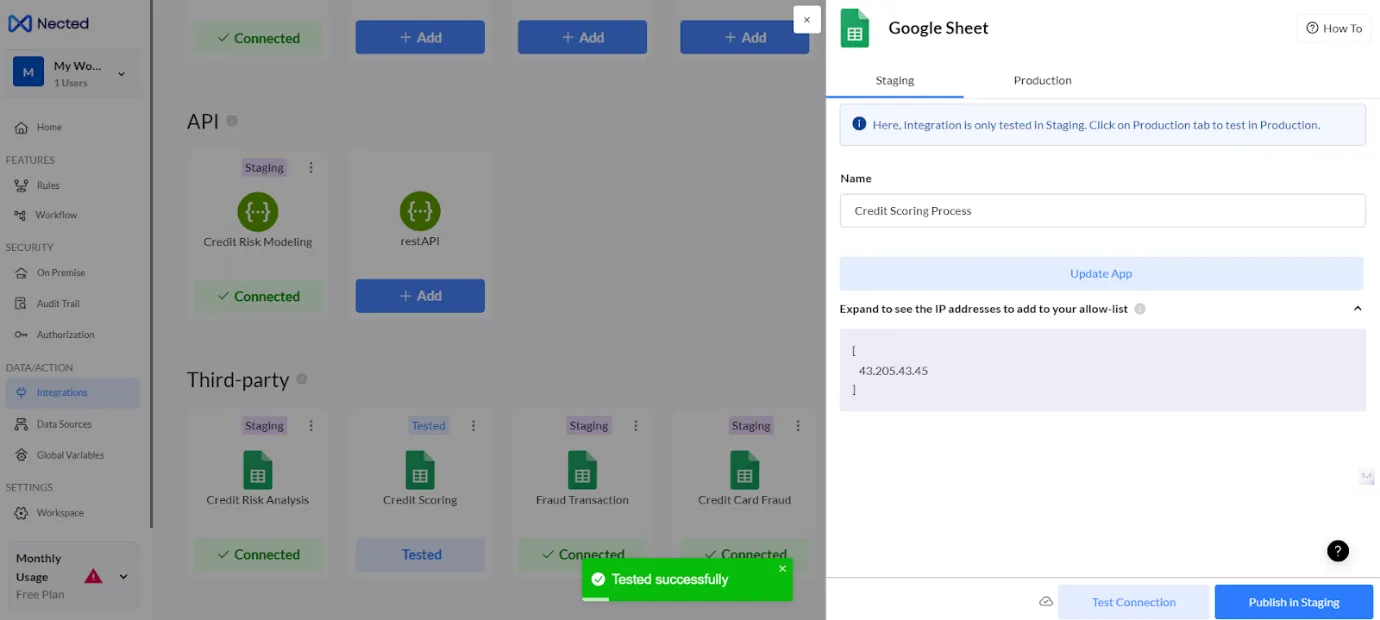Click the 43.205.43.45 IP address text

[x=893, y=371]
